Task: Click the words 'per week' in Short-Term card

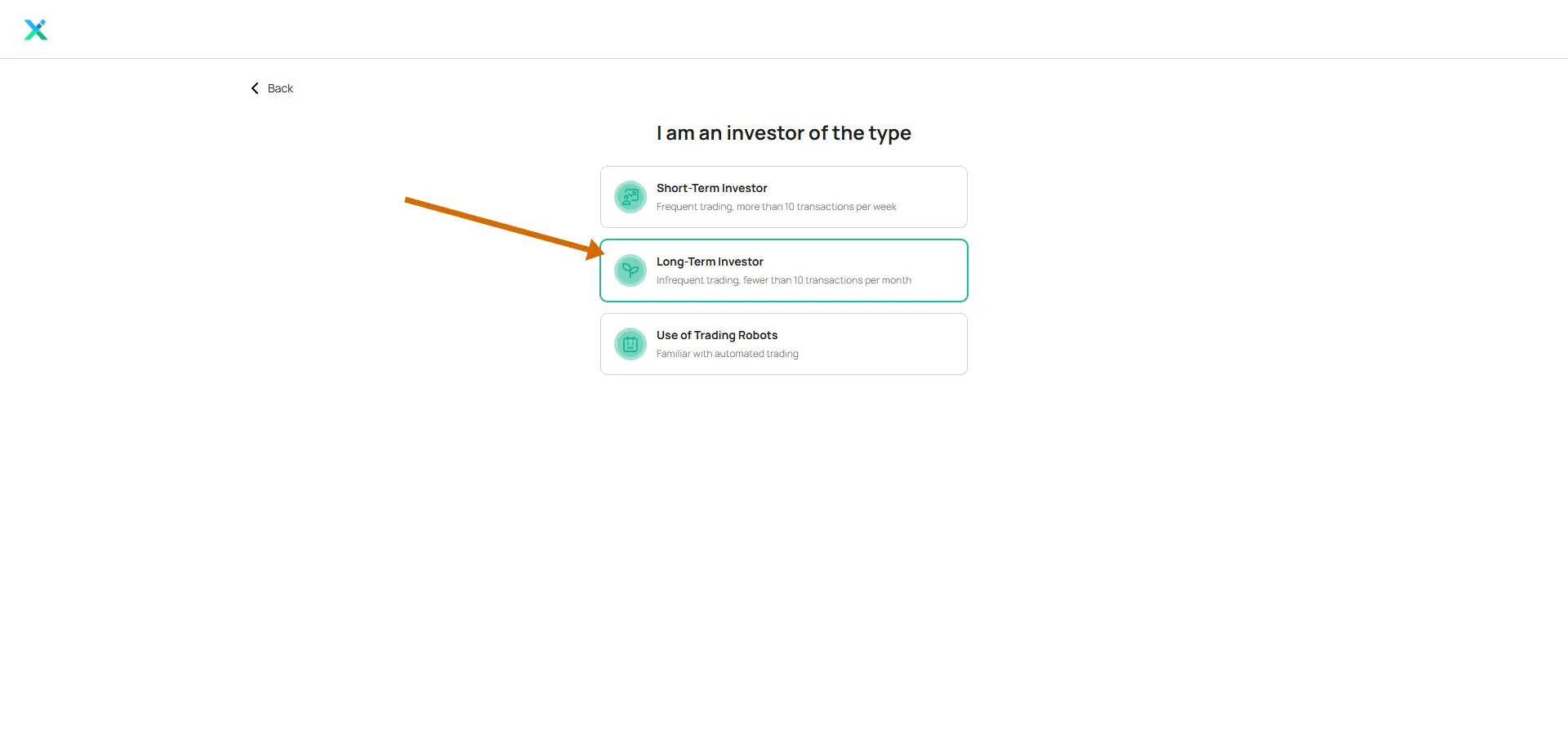Action: (x=876, y=207)
